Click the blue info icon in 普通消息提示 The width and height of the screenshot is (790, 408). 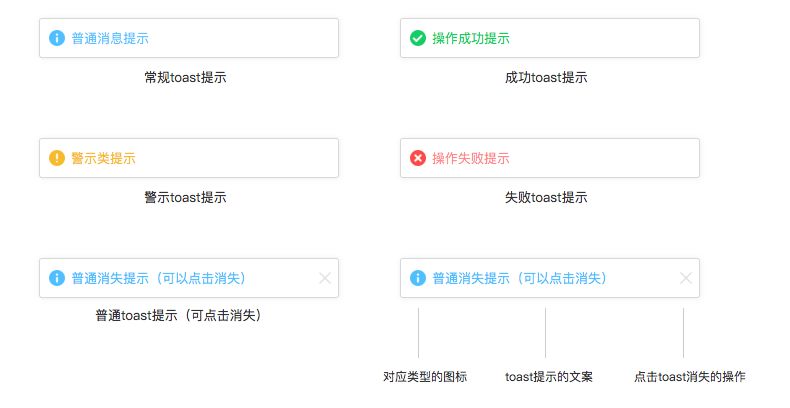coord(57,38)
